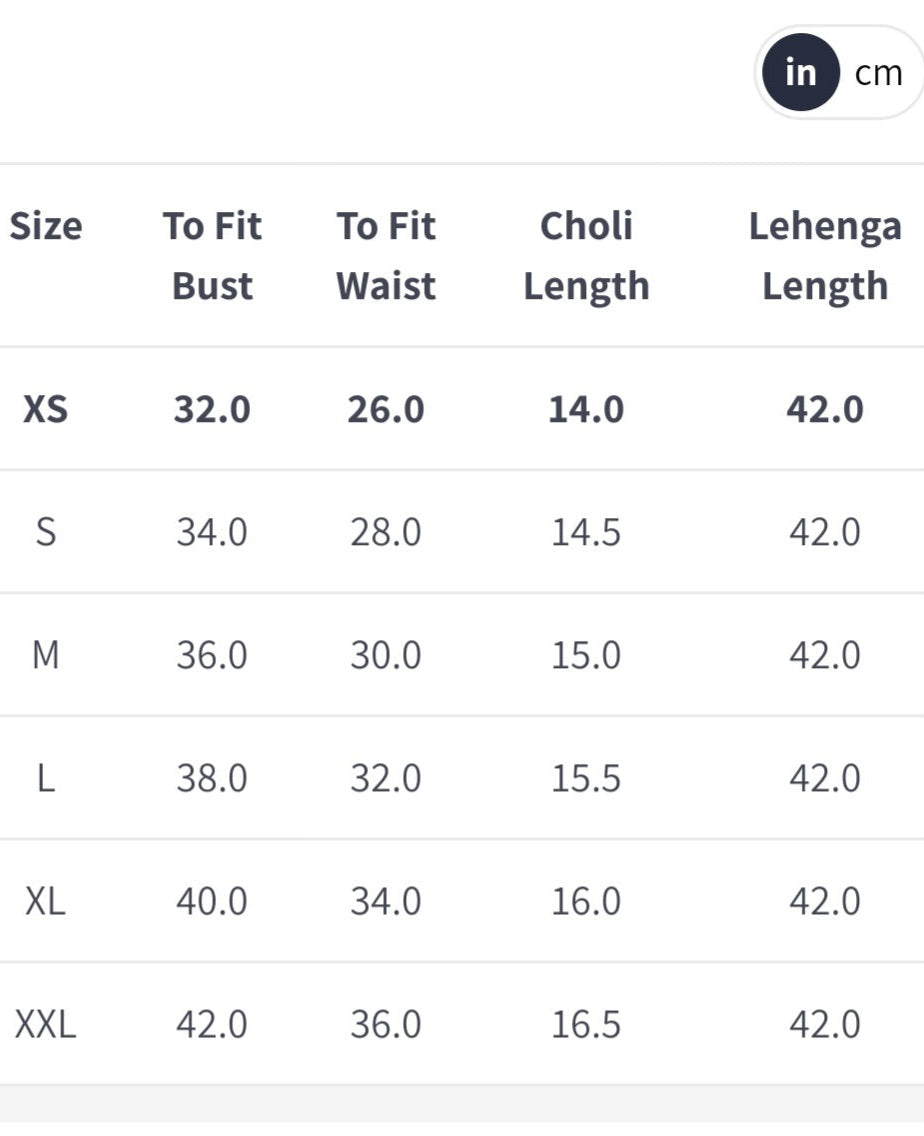This screenshot has height=1136, width=924.
Task: Choose the M size row label
Action: click(x=46, y=655)
